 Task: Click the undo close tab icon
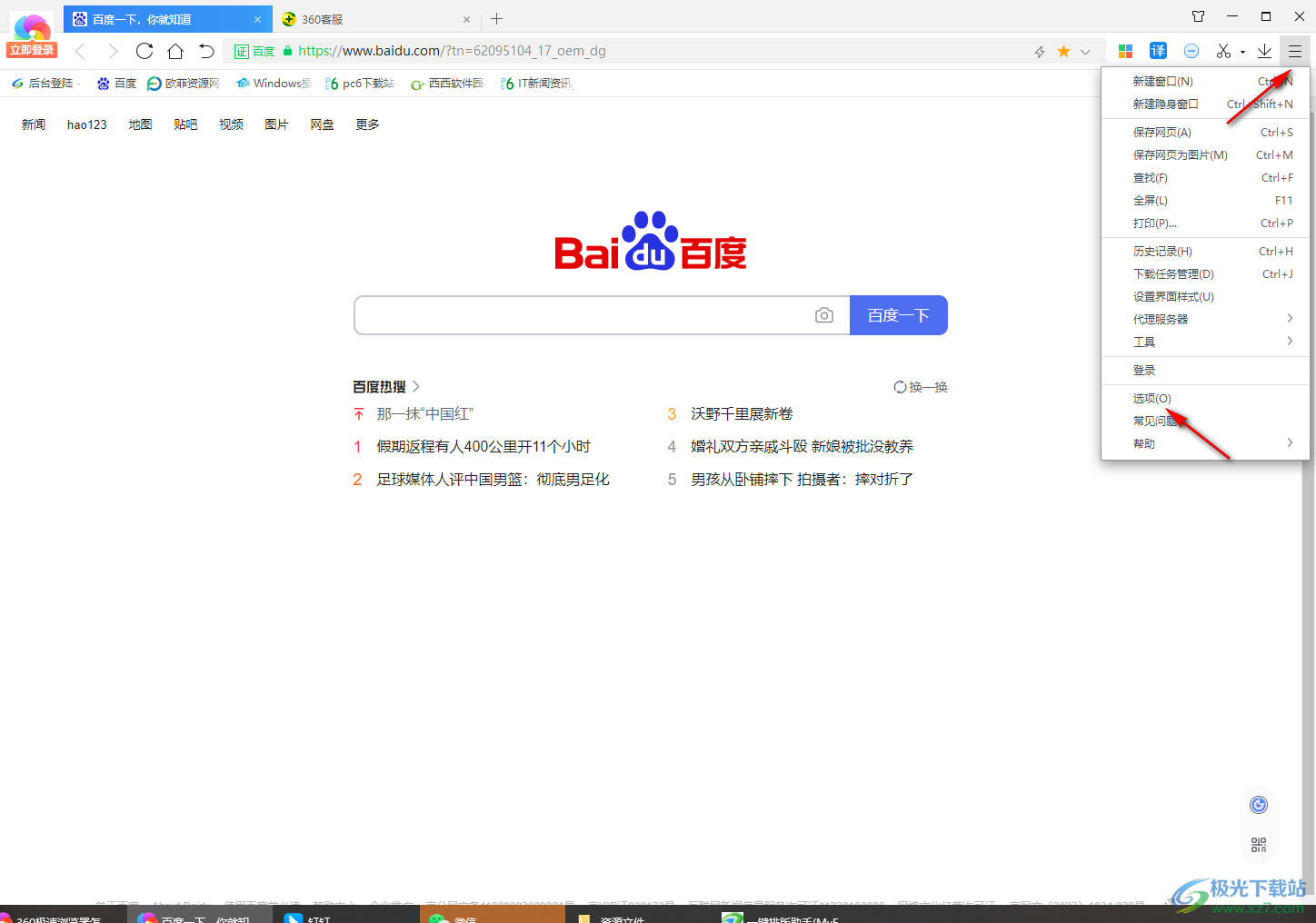206,51
